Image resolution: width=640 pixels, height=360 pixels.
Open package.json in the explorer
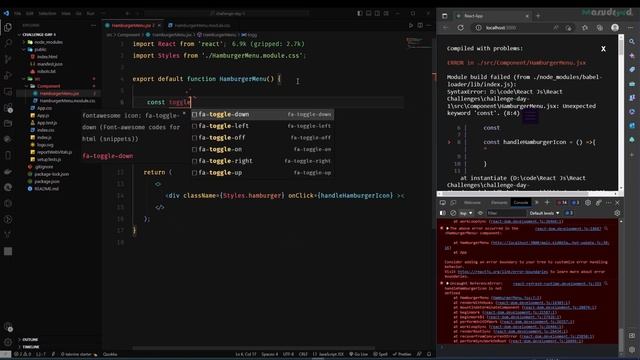[47, 182]
